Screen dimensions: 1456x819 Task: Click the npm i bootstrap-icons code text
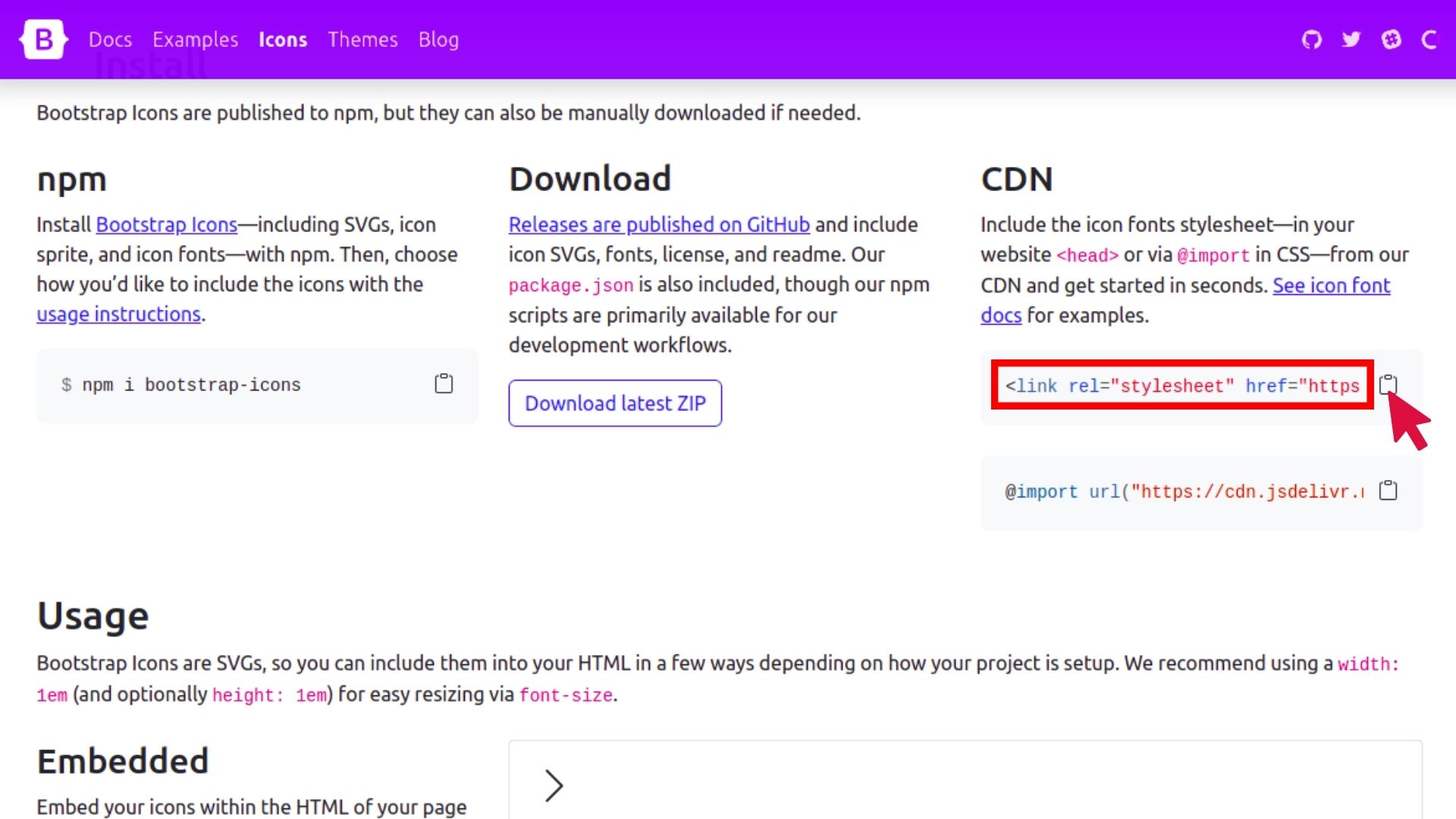click(x=191, y=385)
